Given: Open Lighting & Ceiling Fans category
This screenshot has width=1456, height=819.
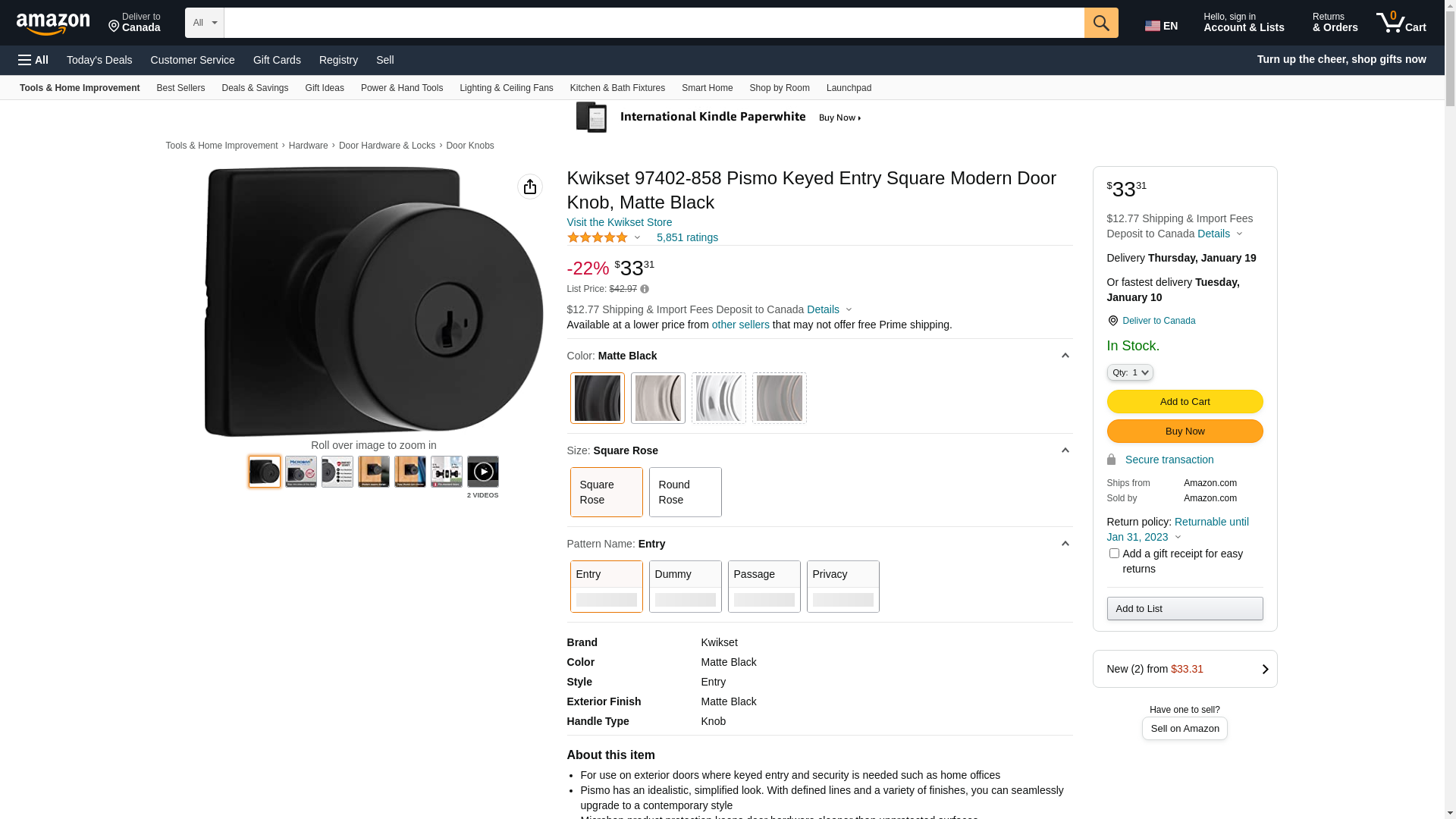Looking at the screenshot, I should [x=507, y=88].
